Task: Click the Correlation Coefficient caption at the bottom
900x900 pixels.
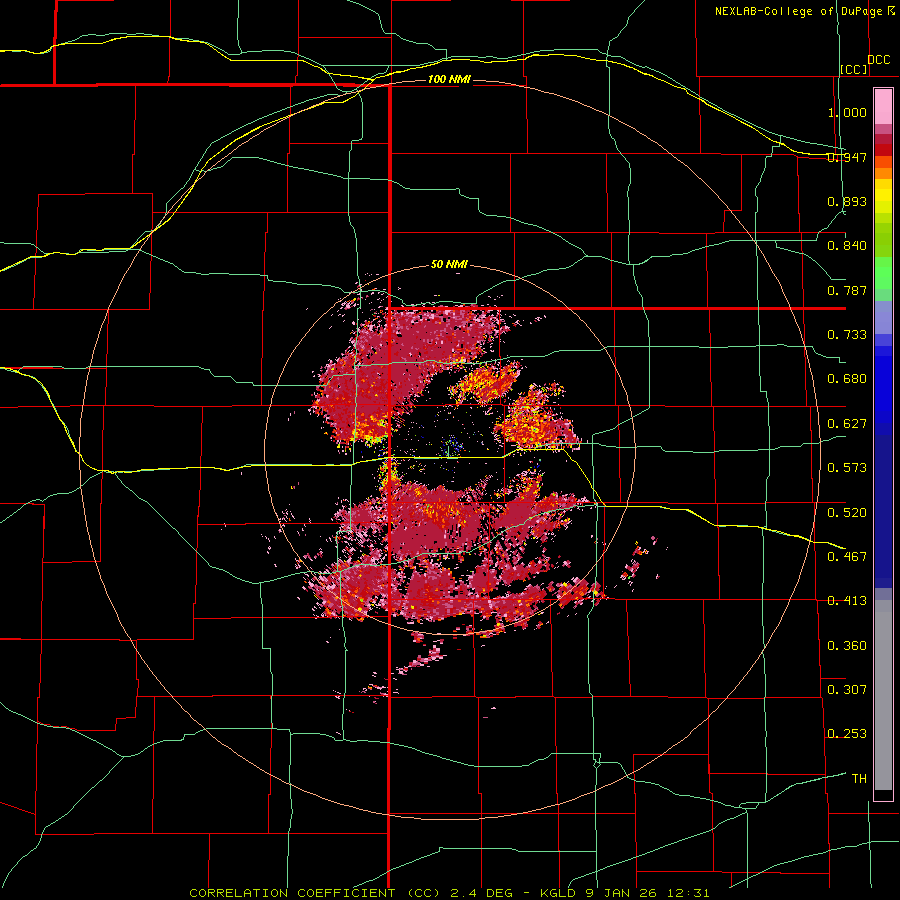Action: [449, 893]
